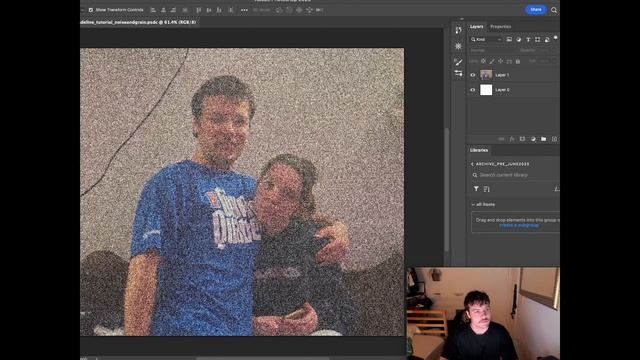Open the three-dots more align options
The width and height of the screenshot is (640, 360).
pos(244,10)
